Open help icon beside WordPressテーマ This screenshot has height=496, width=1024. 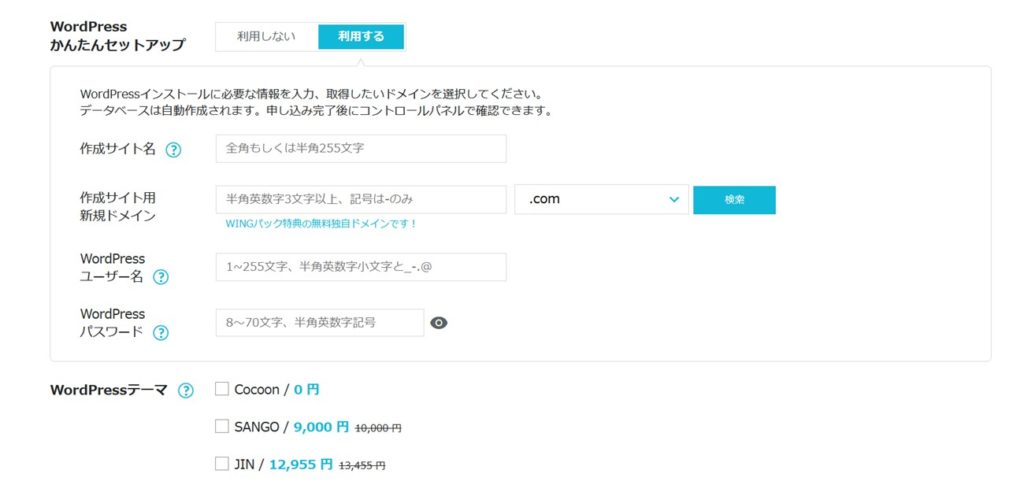(x=185, y=391)
